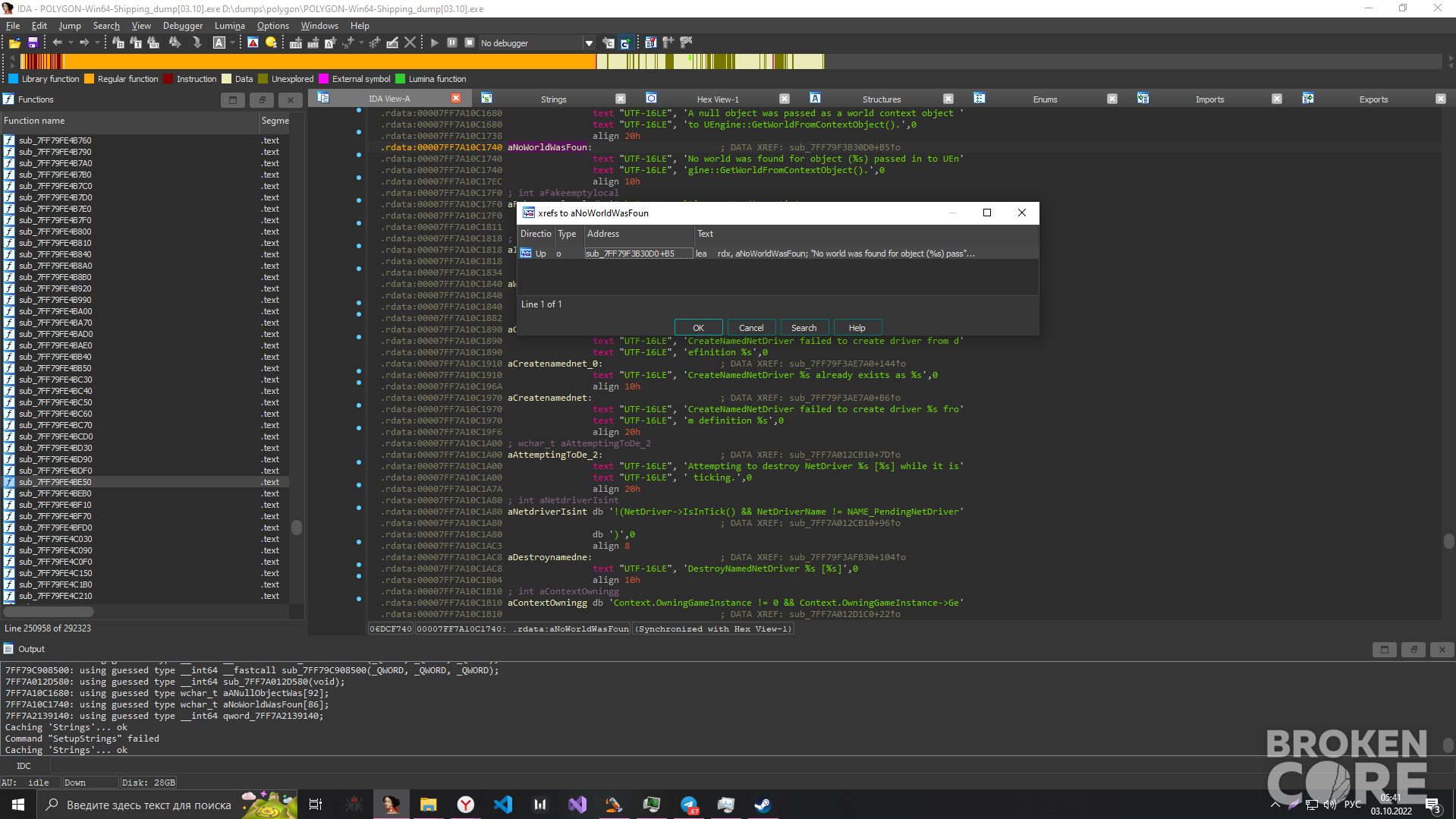This screenshot has width=1456, height=819.
Task: Expand the back history dropdown arrow
Action: coord(70,43)
